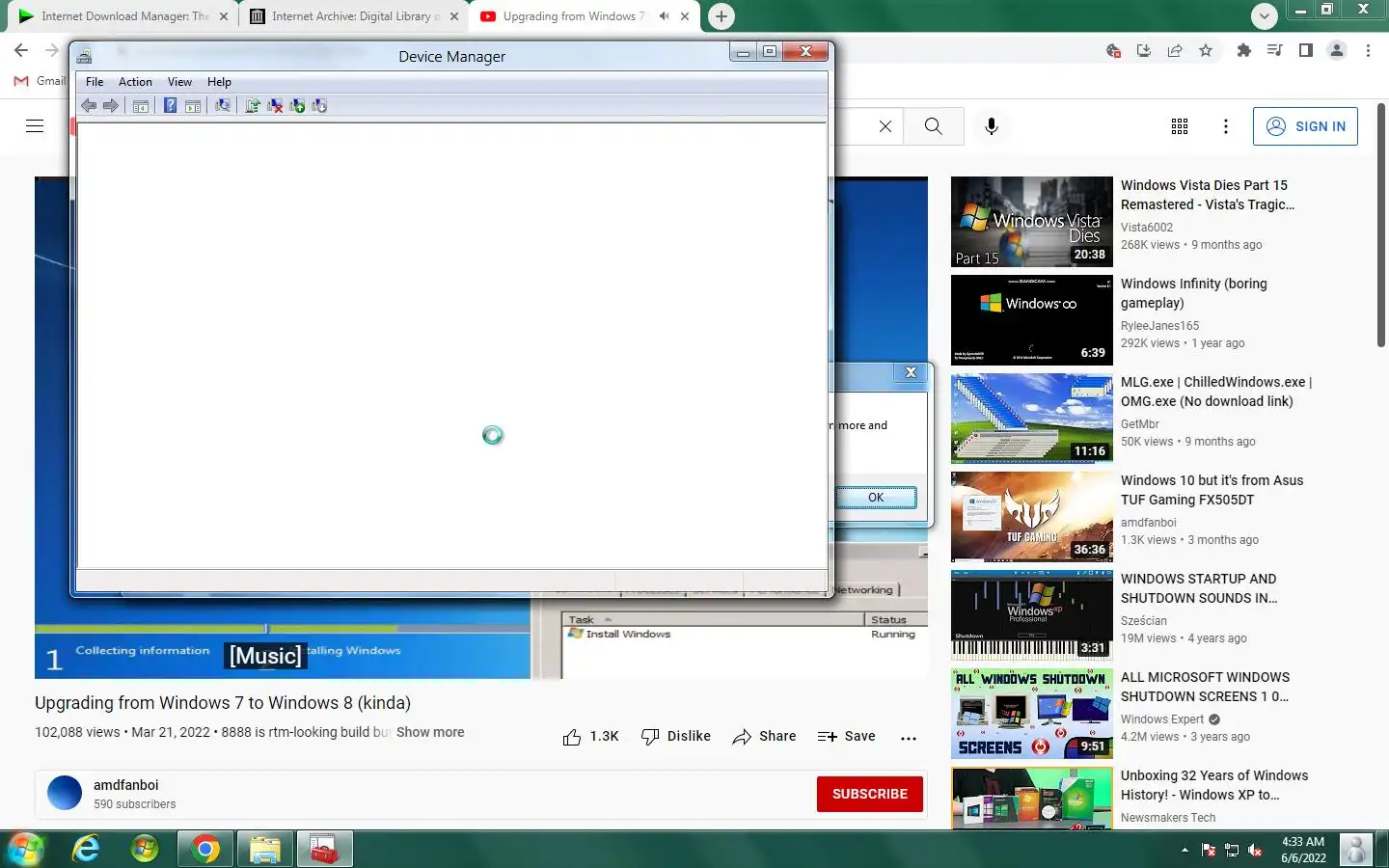Image resolution: width=1389 pixels, height=868 pixels.
Task: Launch Internet Explorer from taskbar
Action: (86, 850)
